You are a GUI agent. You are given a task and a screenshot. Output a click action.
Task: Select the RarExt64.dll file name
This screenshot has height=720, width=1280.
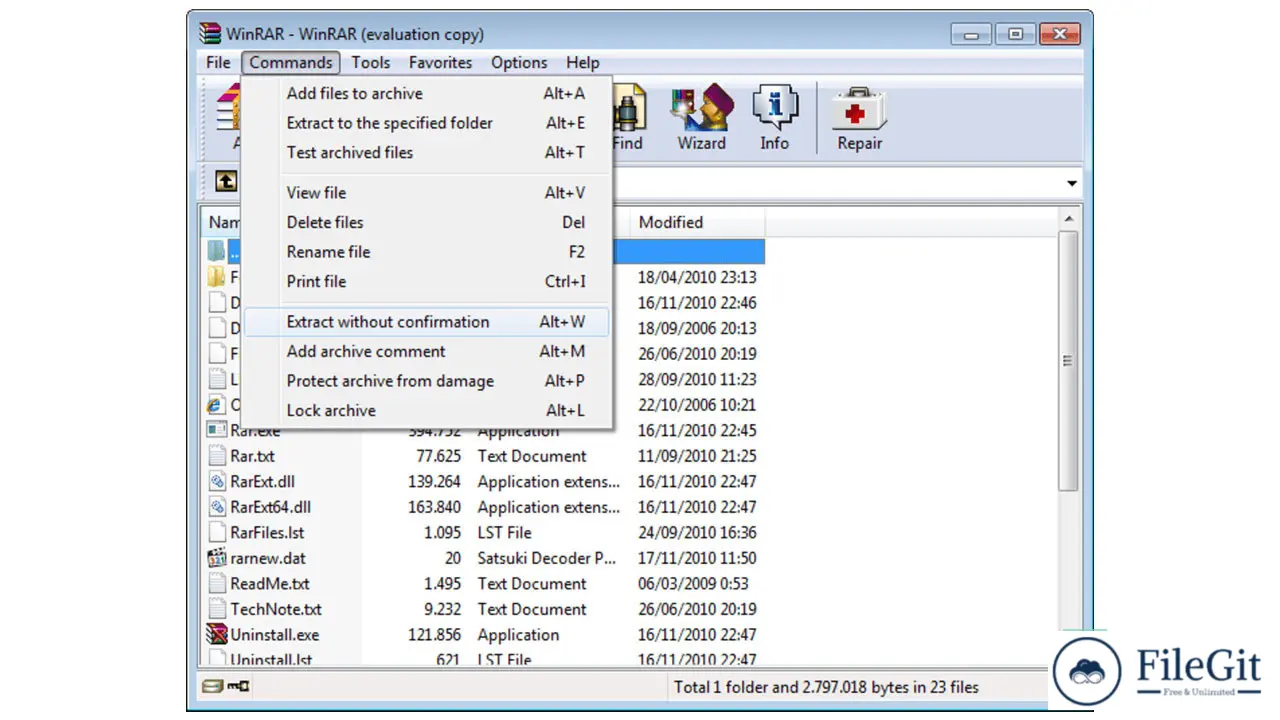pyautogui.click(x=270, y=507)
